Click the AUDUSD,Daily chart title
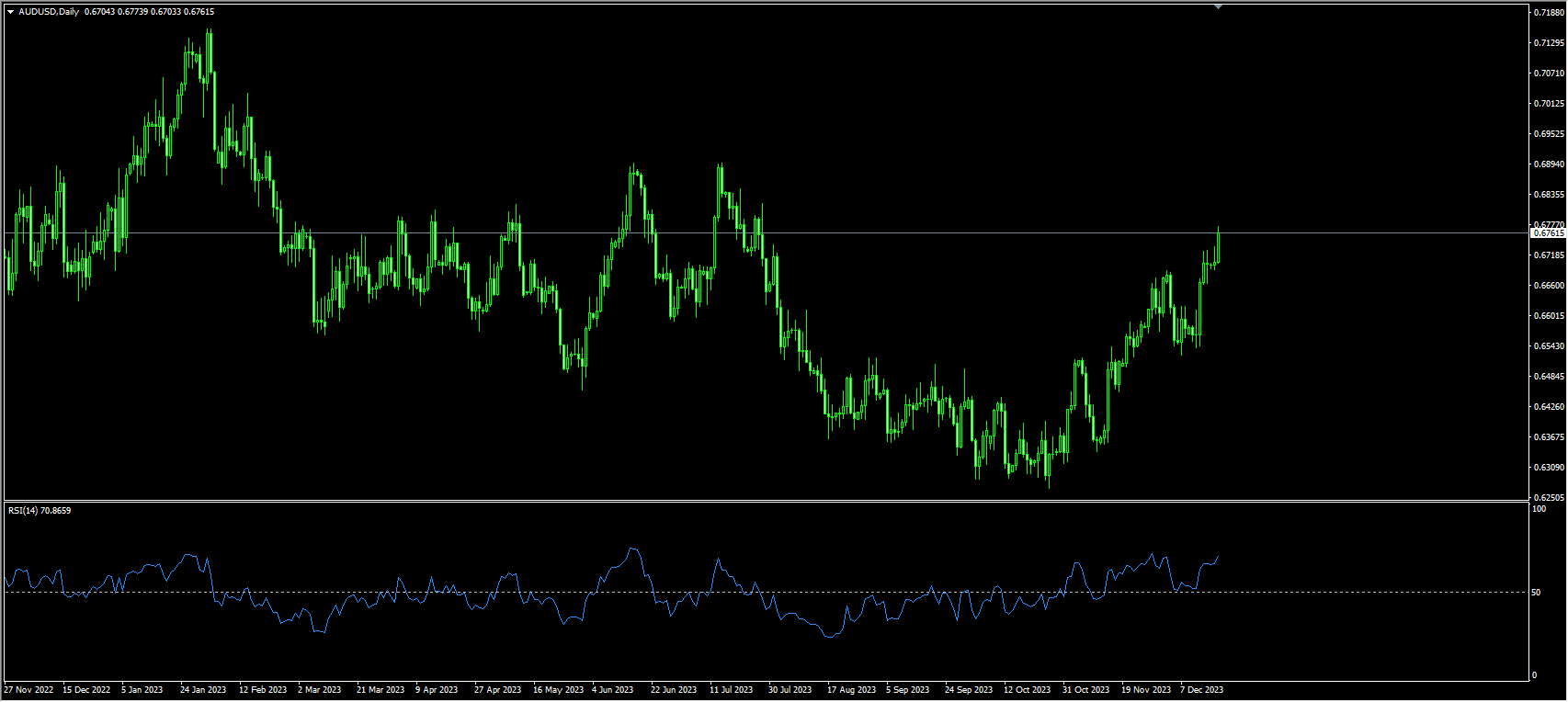Screen dimensions: 1568x702 click(x=49, y=12)
